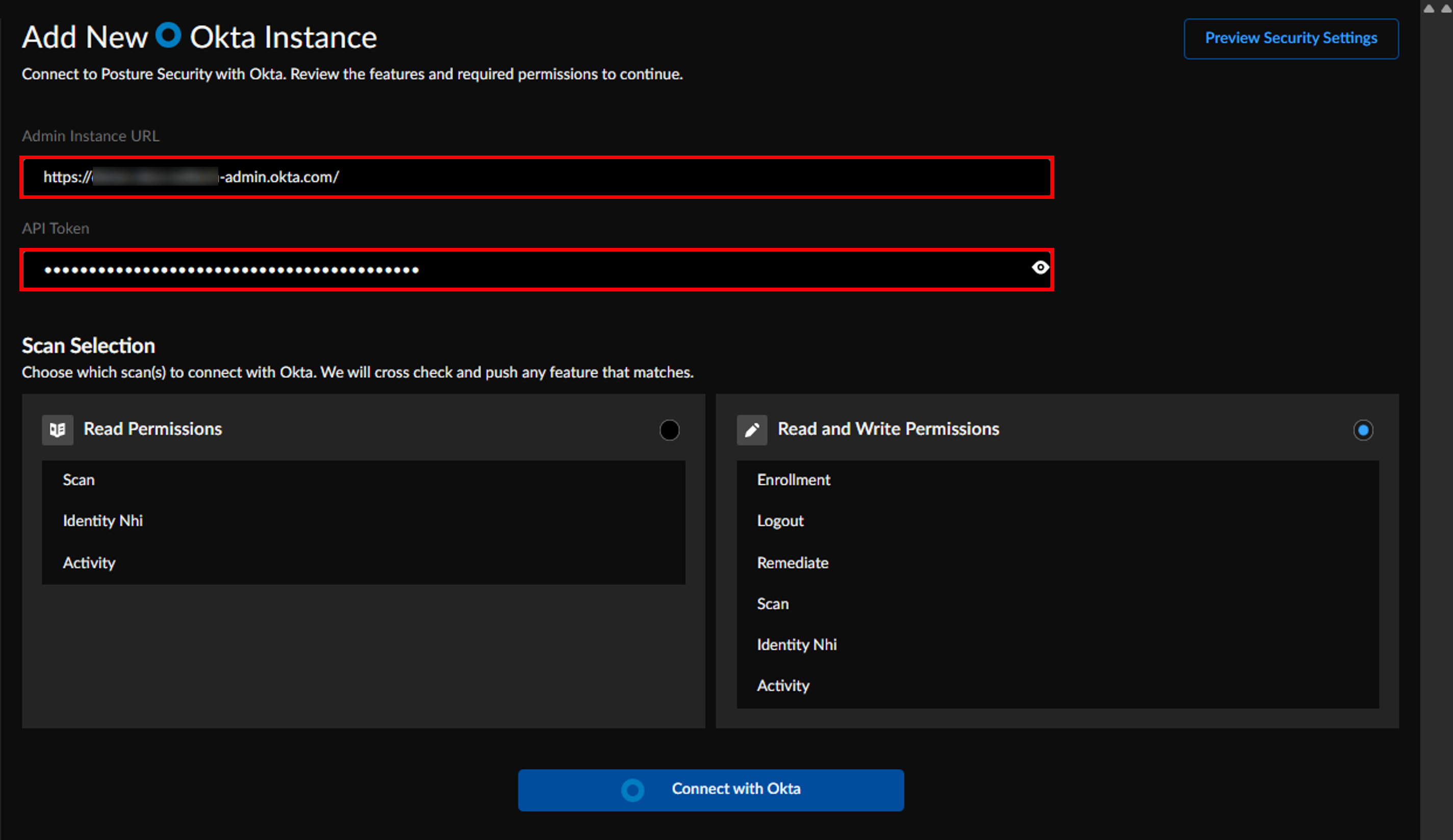This screenshot has width=1453, height=840.
Task: Click 'Scan' in Read and Write list
Action: point(773,604)
